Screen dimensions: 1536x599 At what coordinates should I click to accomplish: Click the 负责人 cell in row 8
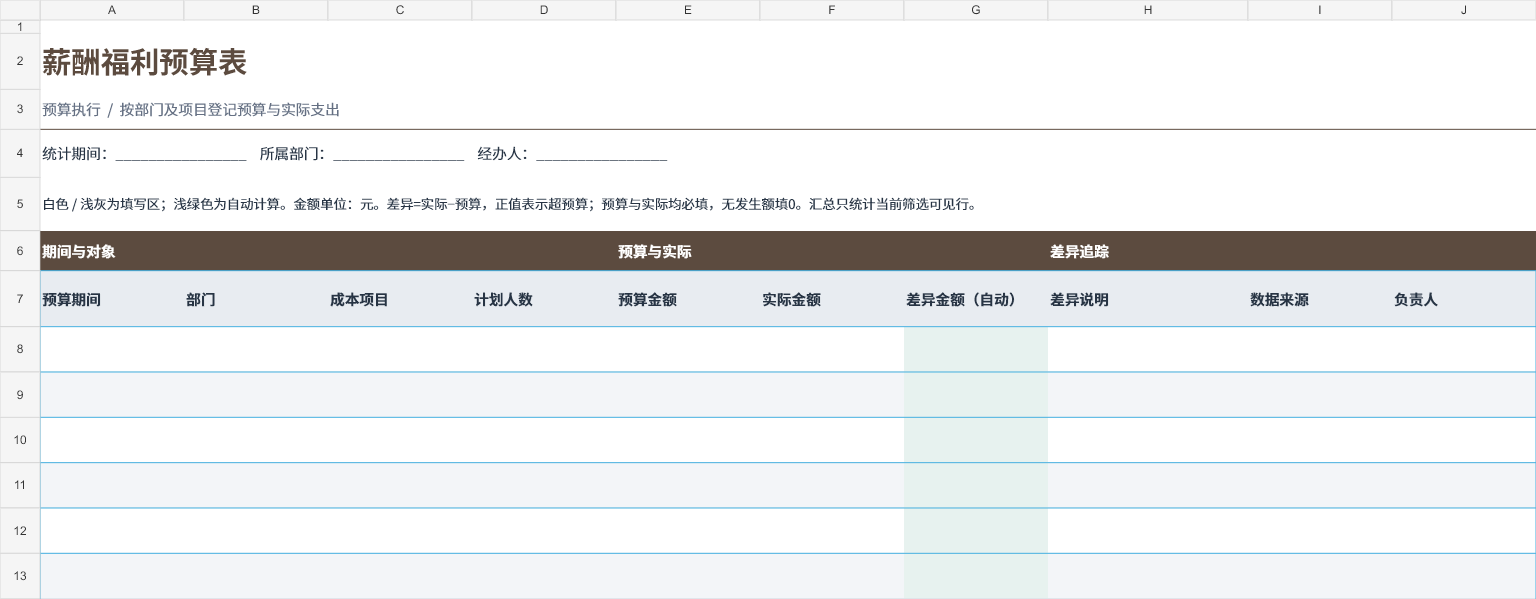1464,349
